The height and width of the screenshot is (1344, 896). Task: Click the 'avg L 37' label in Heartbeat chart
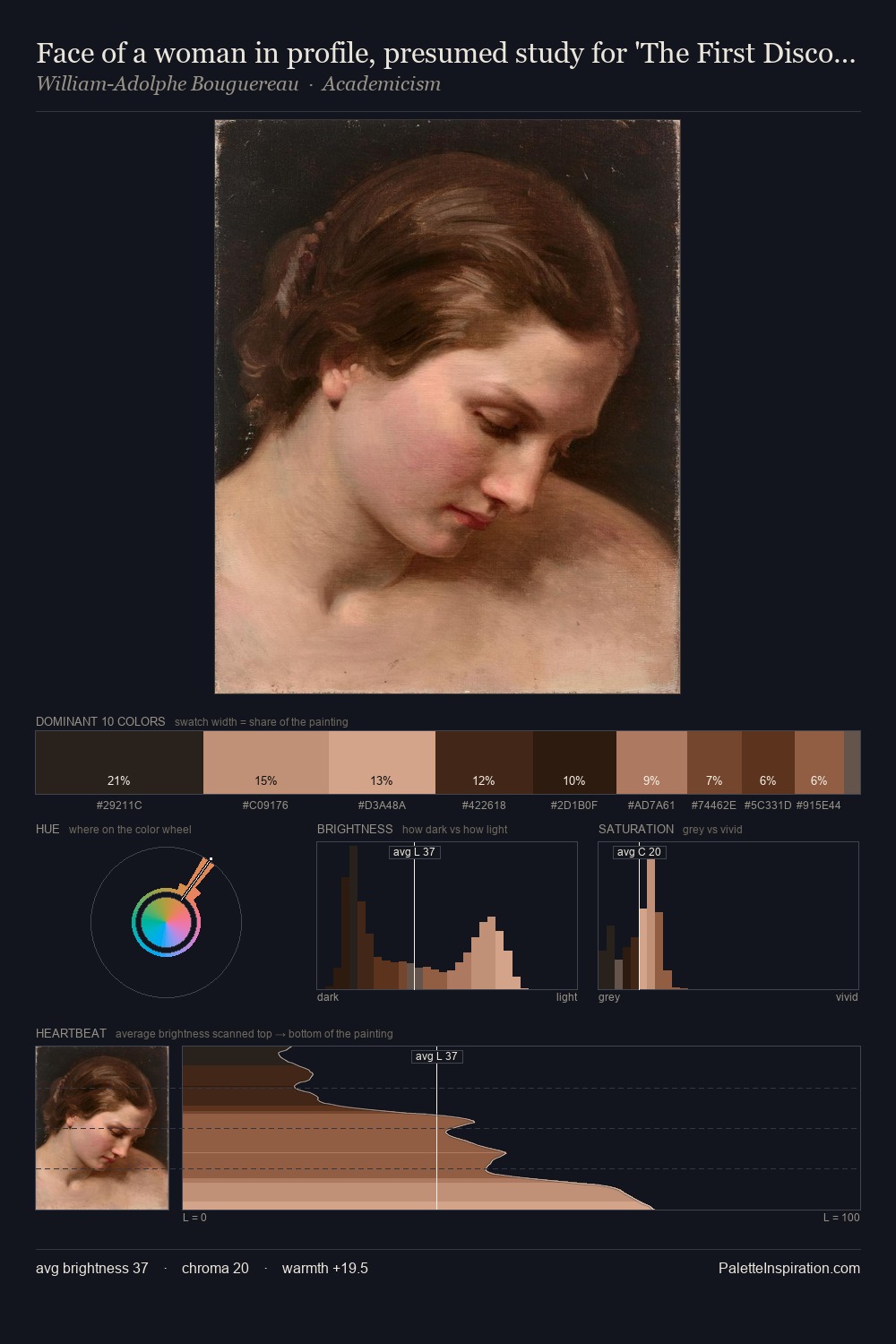(437, 1056)
